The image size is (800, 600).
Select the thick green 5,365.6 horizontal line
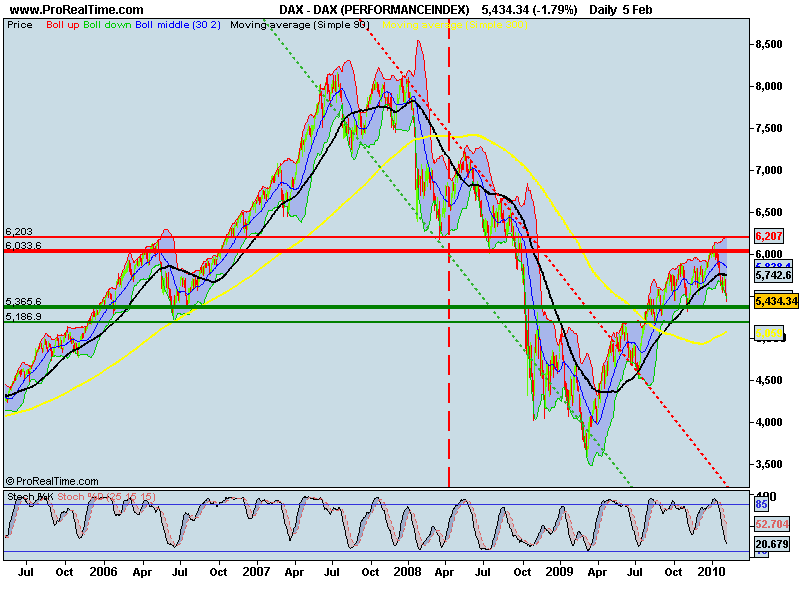[377, 307]
